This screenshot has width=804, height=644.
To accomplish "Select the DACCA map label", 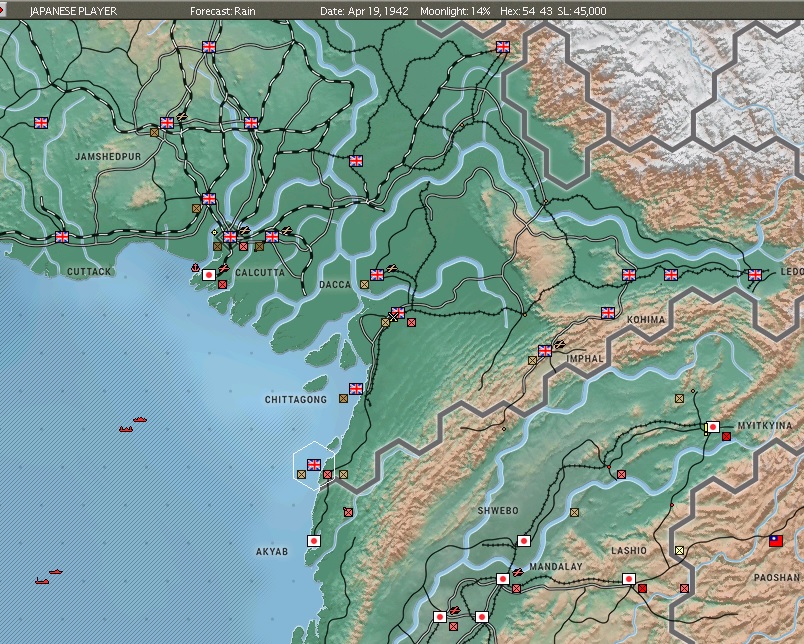I will pyautogui.click(x=335, y=285).
